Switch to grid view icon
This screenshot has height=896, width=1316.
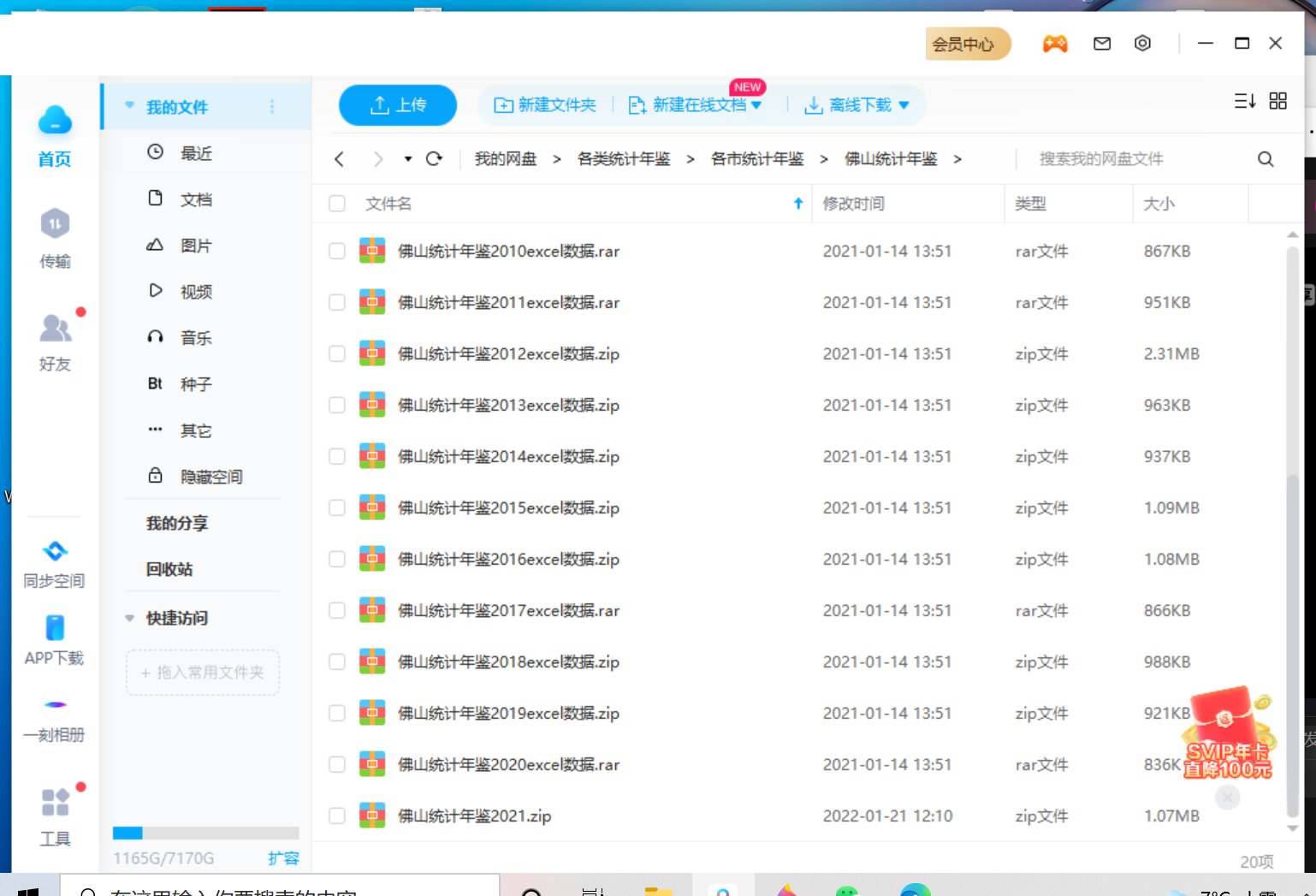pos(1278,101)
